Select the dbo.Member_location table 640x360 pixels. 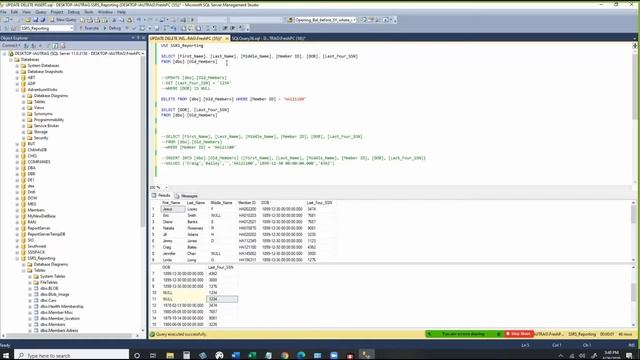pos(60,318)
